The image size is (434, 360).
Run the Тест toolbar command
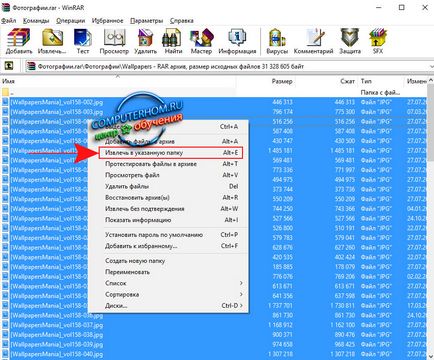click(83, 41)
